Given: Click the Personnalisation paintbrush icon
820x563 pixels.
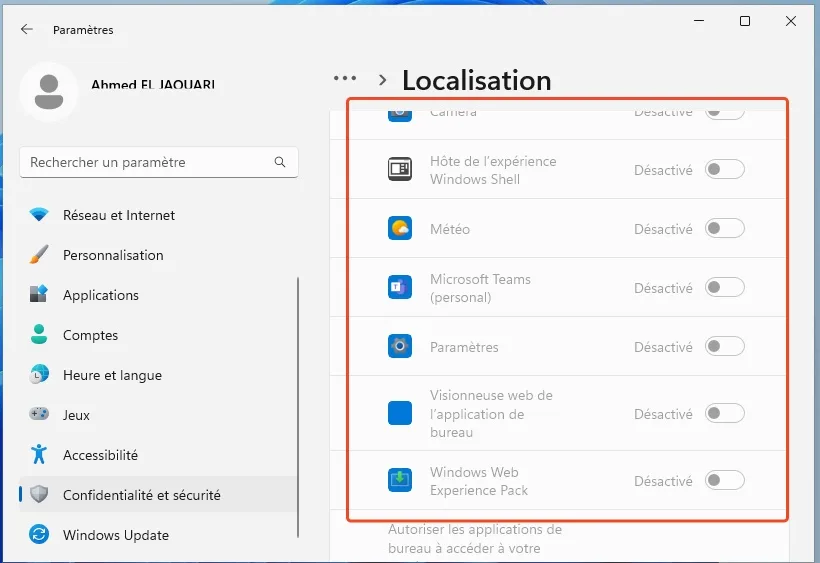Looking at the screenshot, I should (39, 255).
